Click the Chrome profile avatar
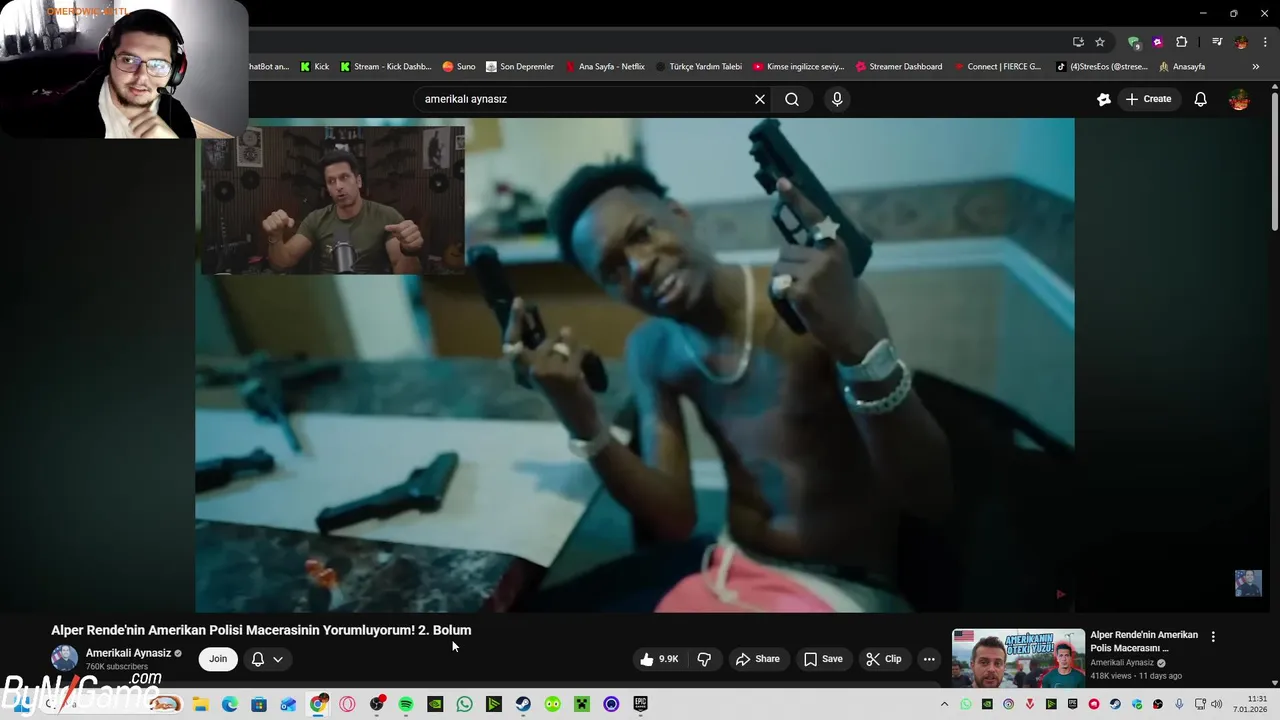1280x720 pixels. coord(1241,42)
